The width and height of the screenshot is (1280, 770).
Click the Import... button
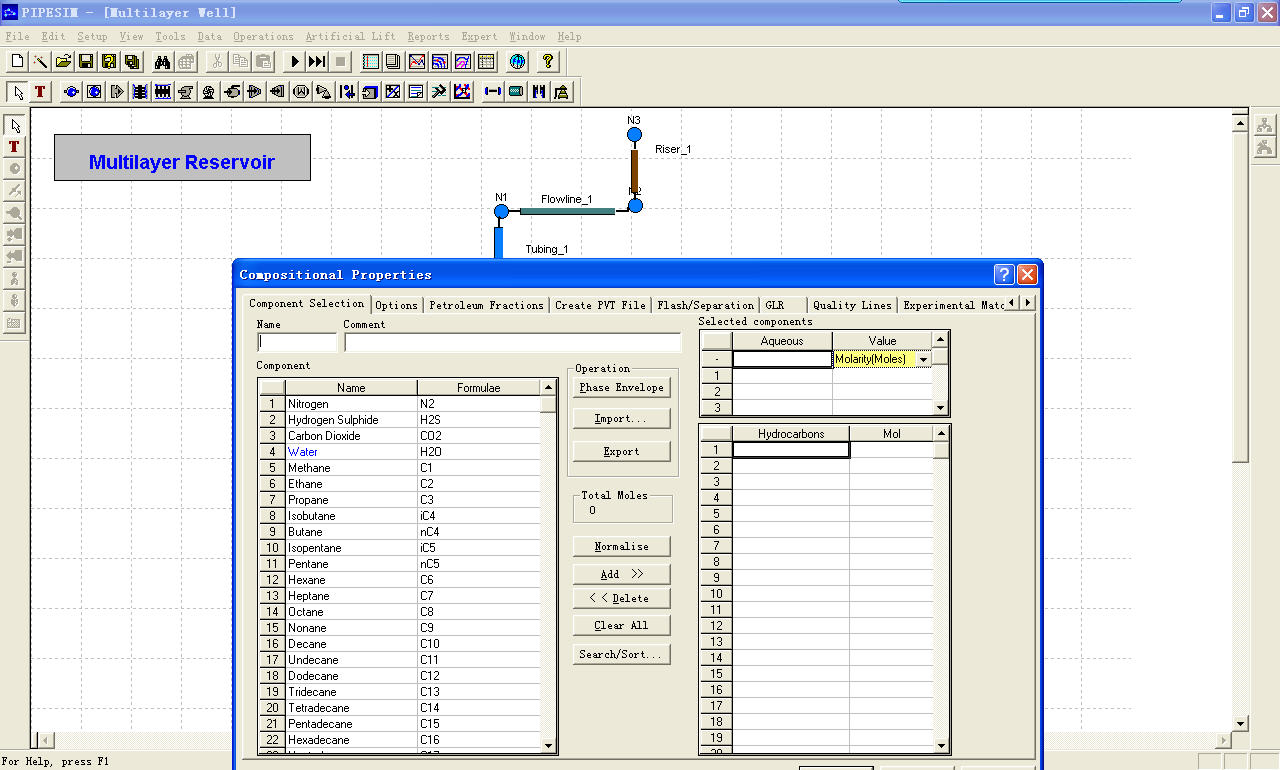click(621, 419)
